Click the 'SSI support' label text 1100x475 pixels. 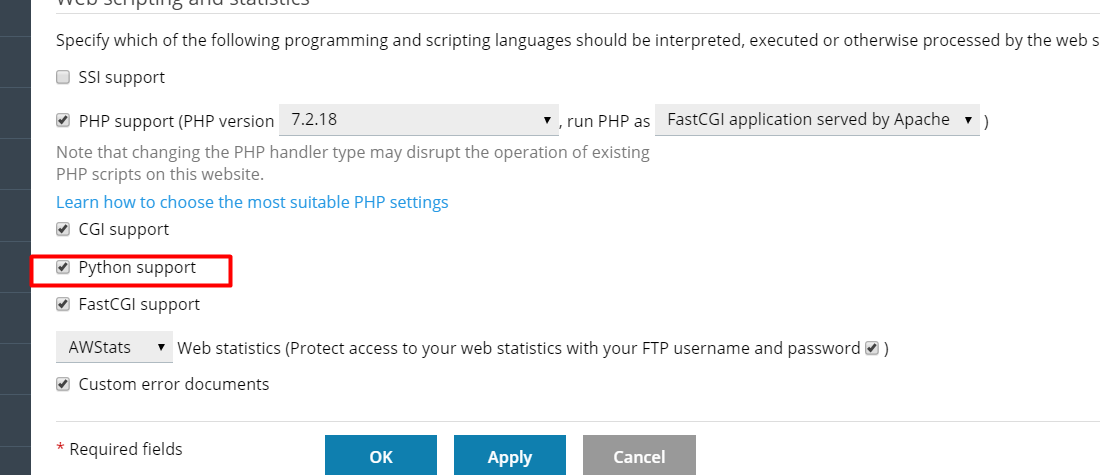click(122, 77)
